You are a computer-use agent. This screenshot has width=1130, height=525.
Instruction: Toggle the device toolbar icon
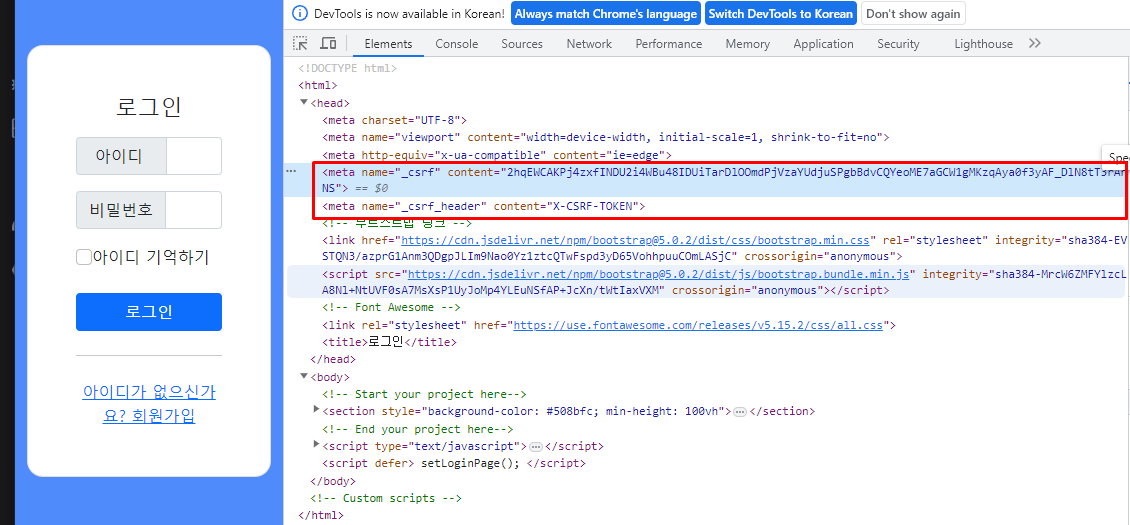(328, 43)
